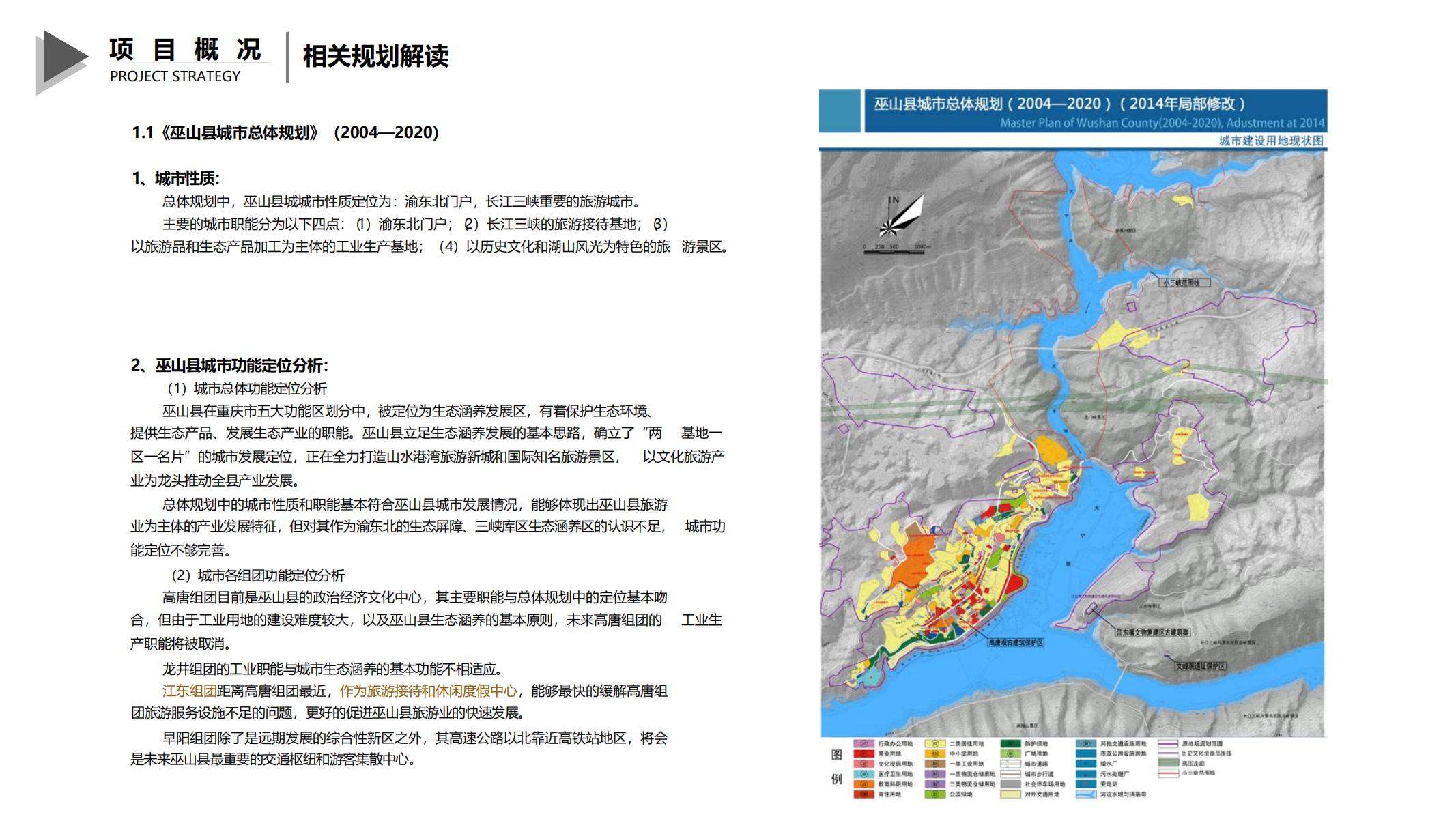Click the 给水厂 legend symbol
This screenshot has height=819, width=1456.
(1086, 764)
